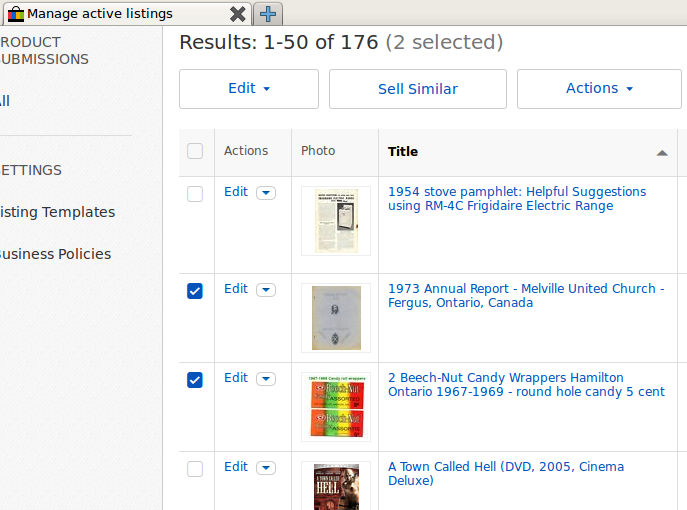Image resolution: width=687 pixels, height=510 pixels.
Task: Uncheck the Beech-Nut Candy Wrappers listing
Action: point(195,380)
